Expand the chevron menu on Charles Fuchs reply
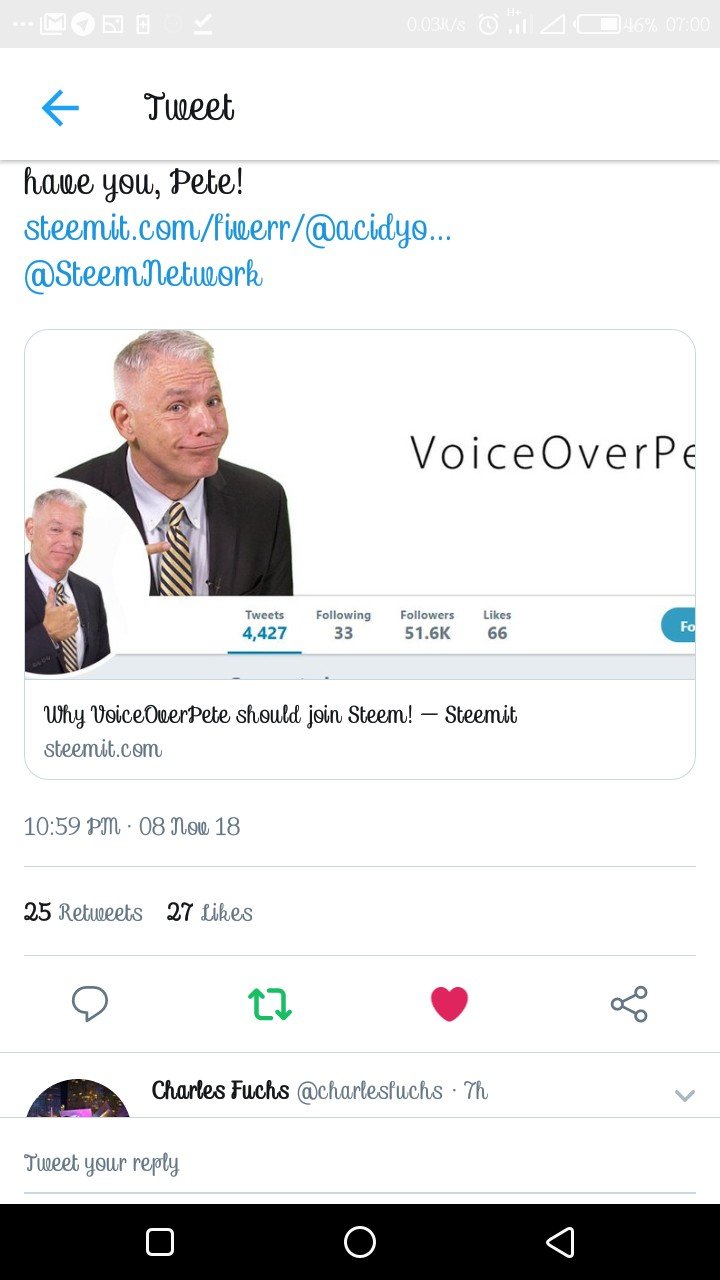The width and height of the screenshot is (720, 1280). 685,1096
